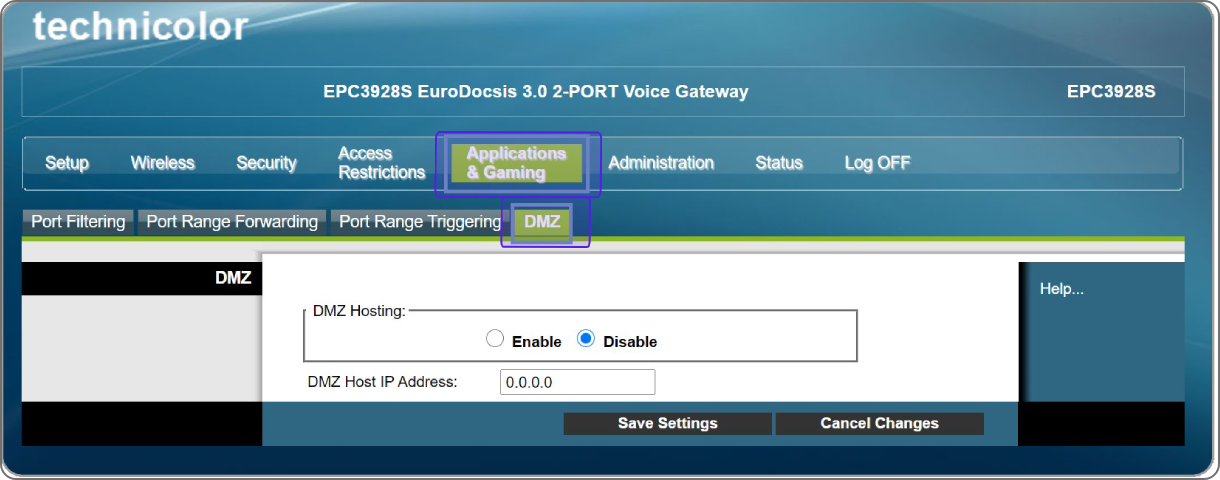Screen dimensions: 1220x480
Task: Click Log OFF in navigation
Action: click(877, 163)
